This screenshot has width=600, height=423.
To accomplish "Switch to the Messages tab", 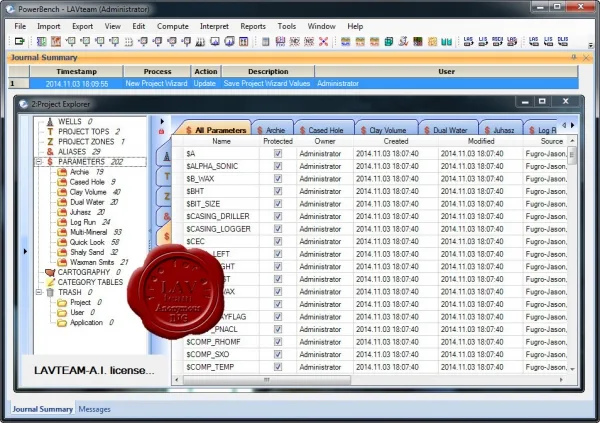I will click(x=94, y=409).
